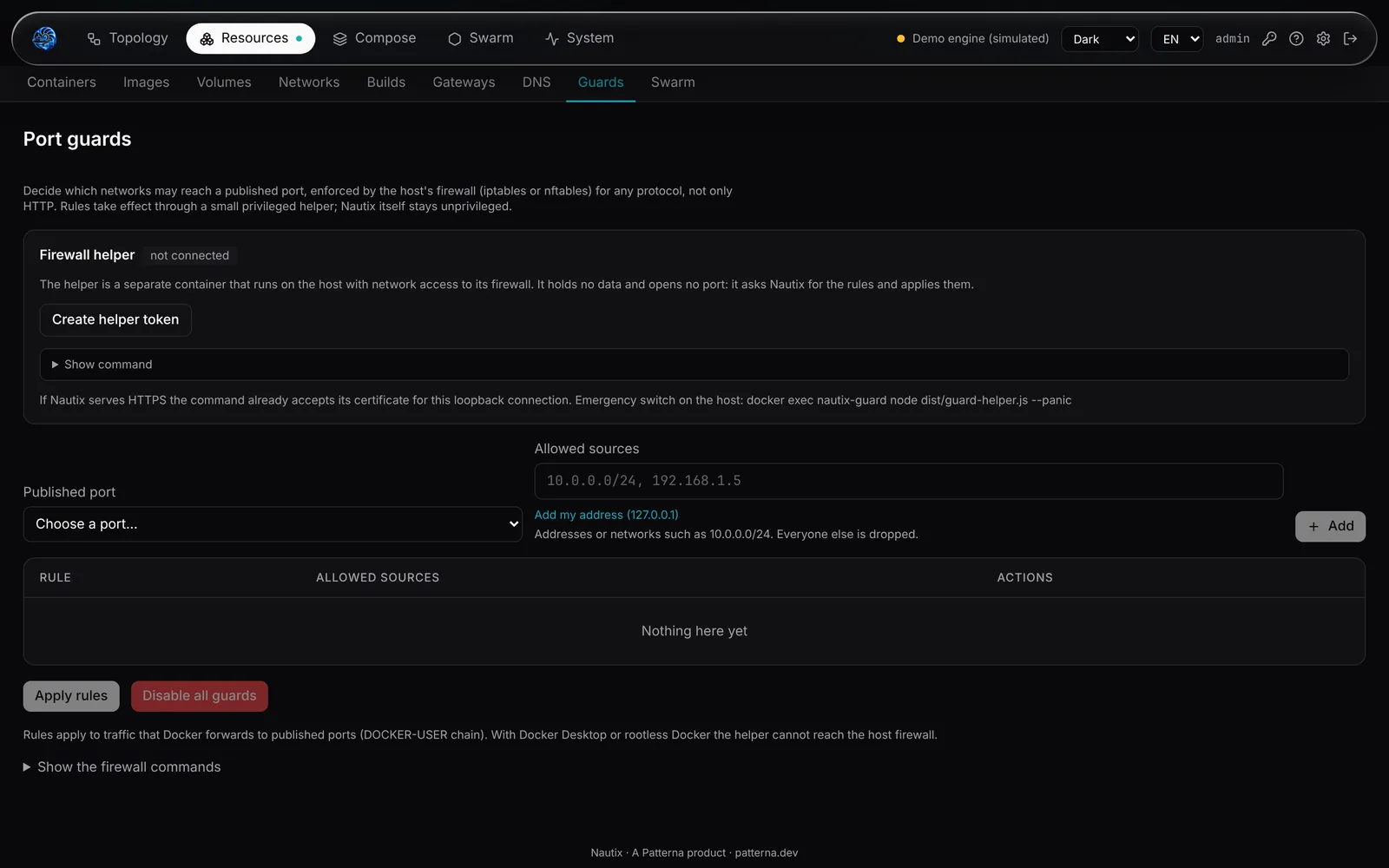
Task: Focus the Allowed sources input field
Action: (909, 481)
